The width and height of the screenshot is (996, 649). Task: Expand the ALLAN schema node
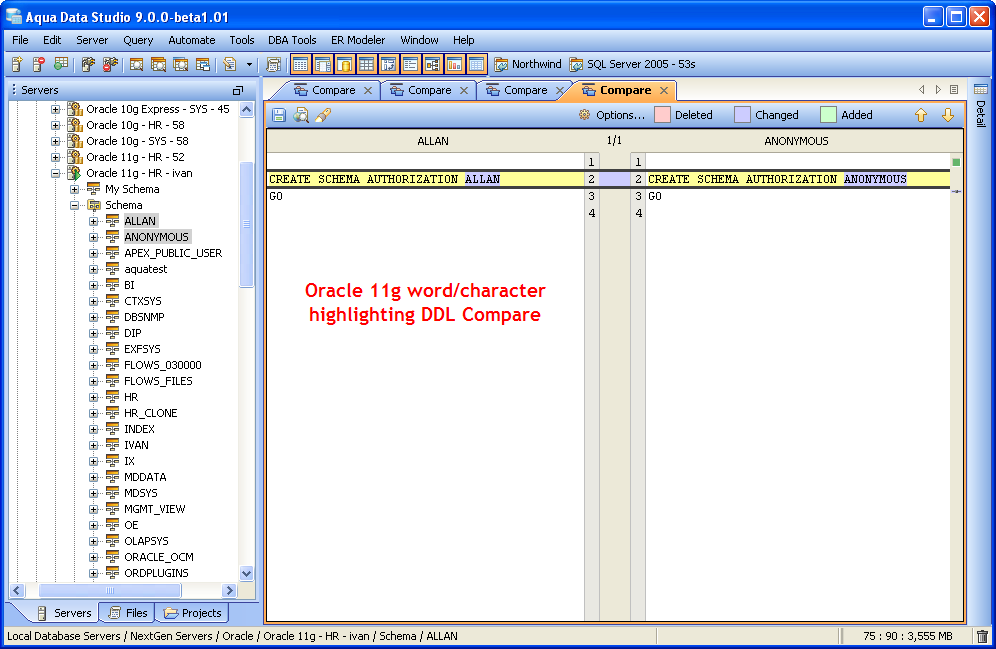(x=93, y=221)
